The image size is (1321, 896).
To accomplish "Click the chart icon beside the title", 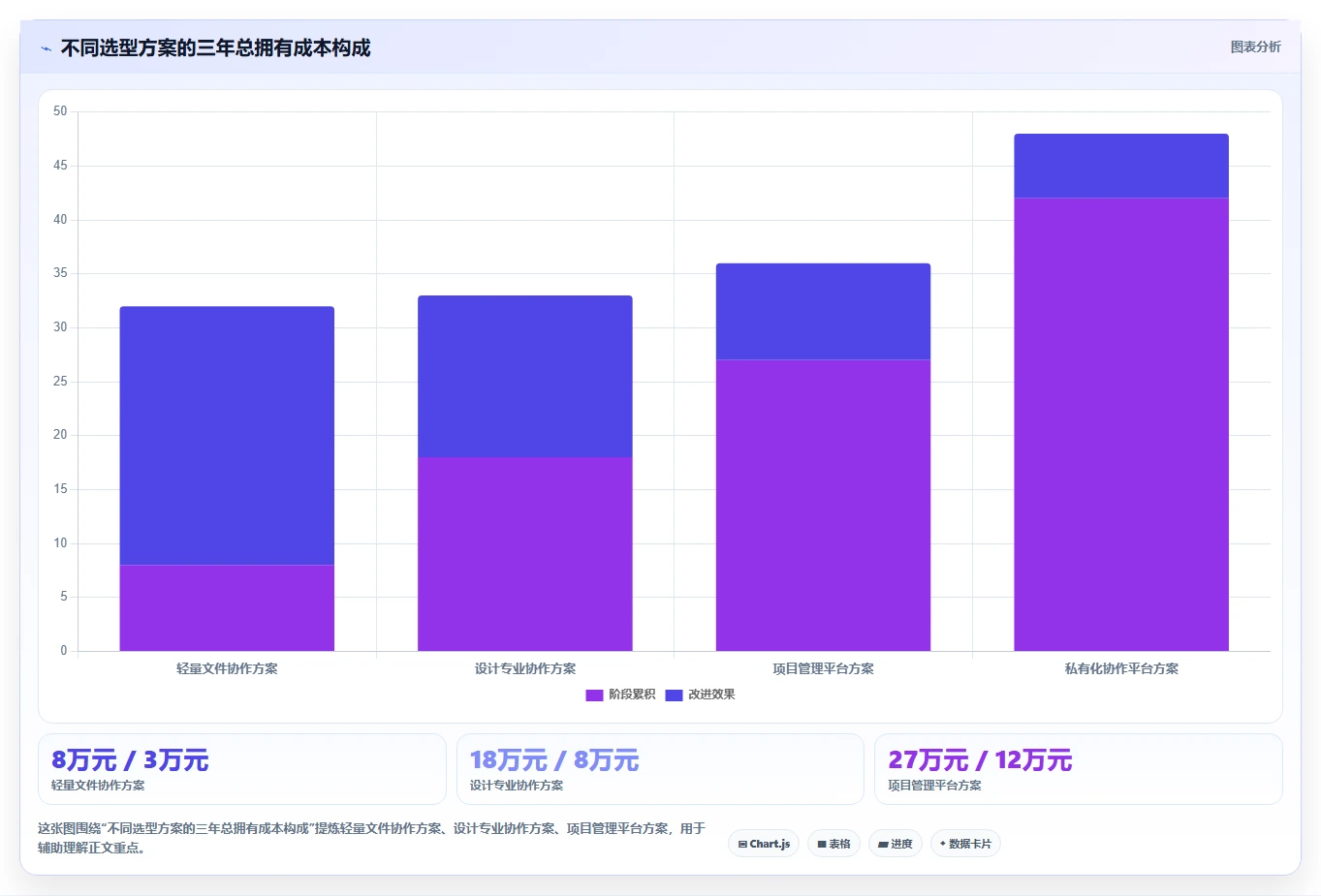I will (46, 48).
